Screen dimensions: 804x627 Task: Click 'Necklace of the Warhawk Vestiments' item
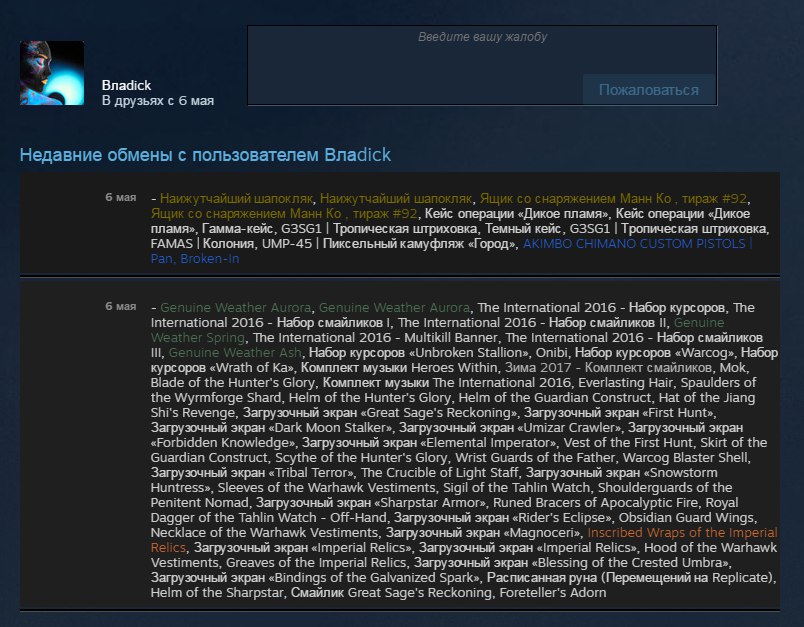(x=264, y=533)
